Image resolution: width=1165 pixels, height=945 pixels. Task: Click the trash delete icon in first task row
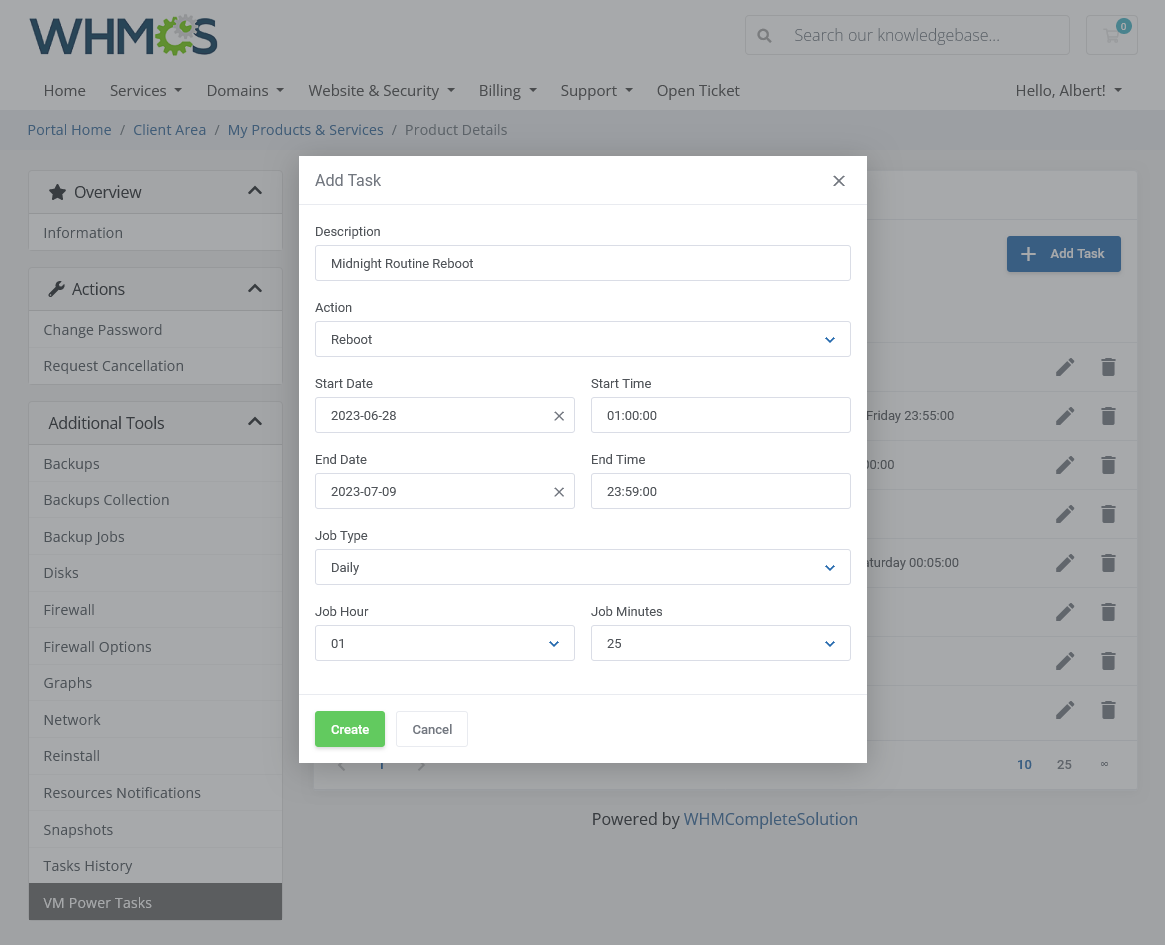[1108, 367]
